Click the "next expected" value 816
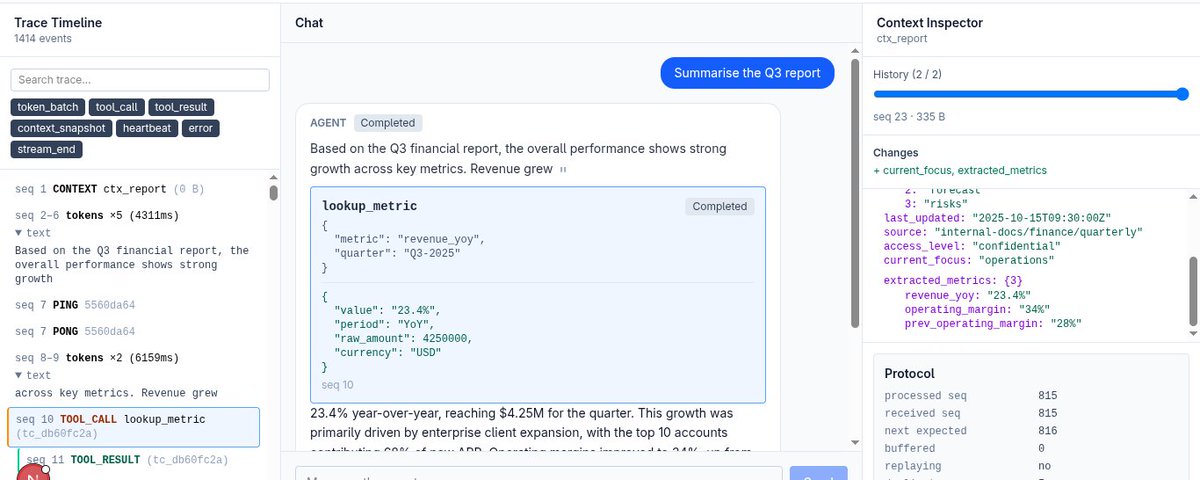Image resolution: width=1200 pixels, height=480 pixels. click(1048, 431)
